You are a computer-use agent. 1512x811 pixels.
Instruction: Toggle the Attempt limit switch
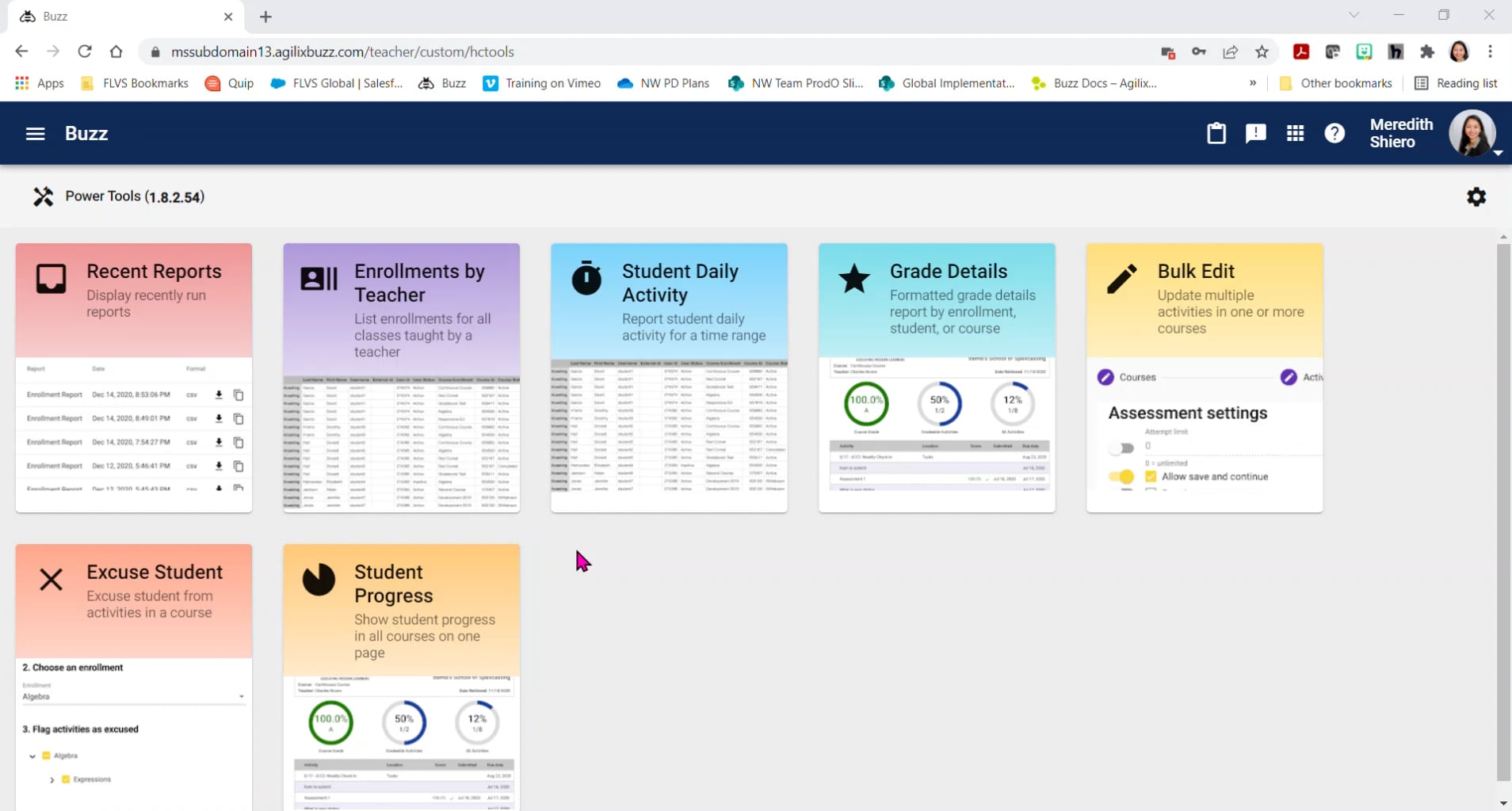[x=1121, y=448]
